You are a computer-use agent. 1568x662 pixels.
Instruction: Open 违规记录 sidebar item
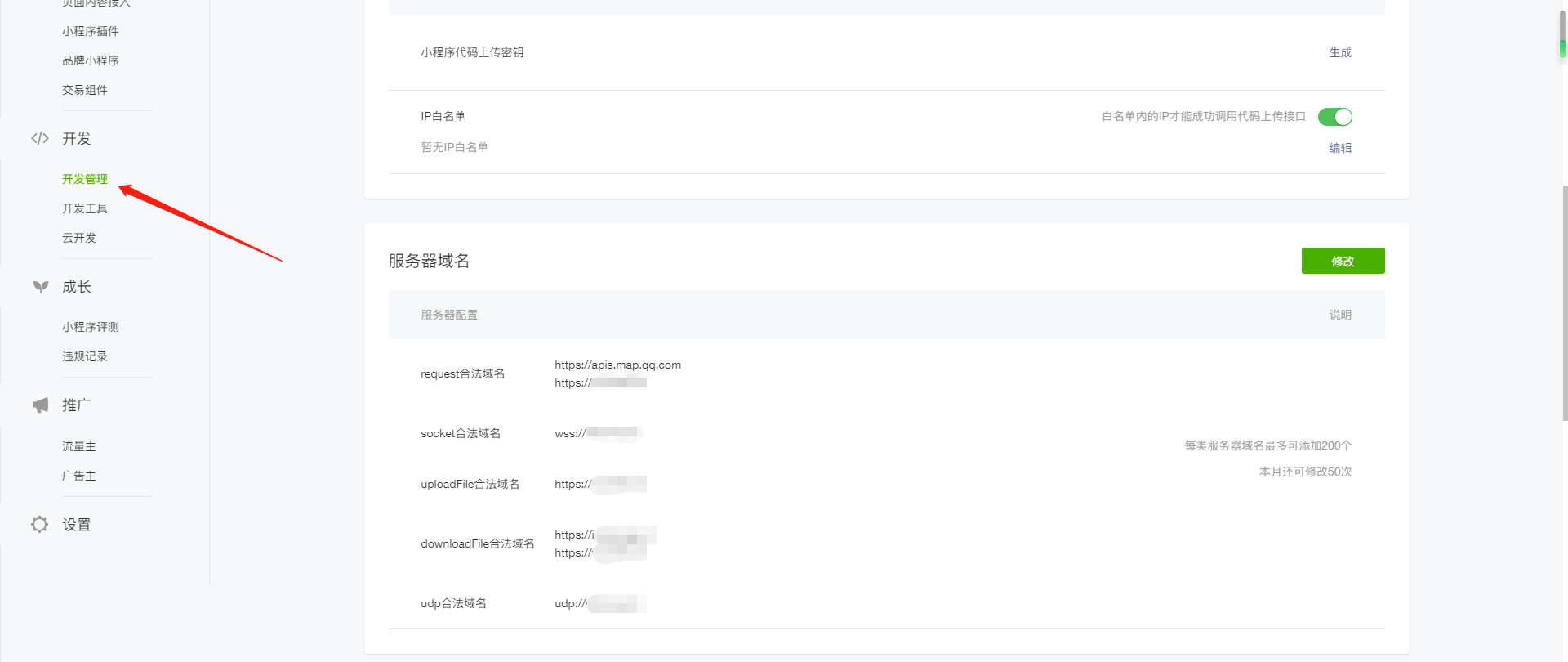[x=85, y=356]
